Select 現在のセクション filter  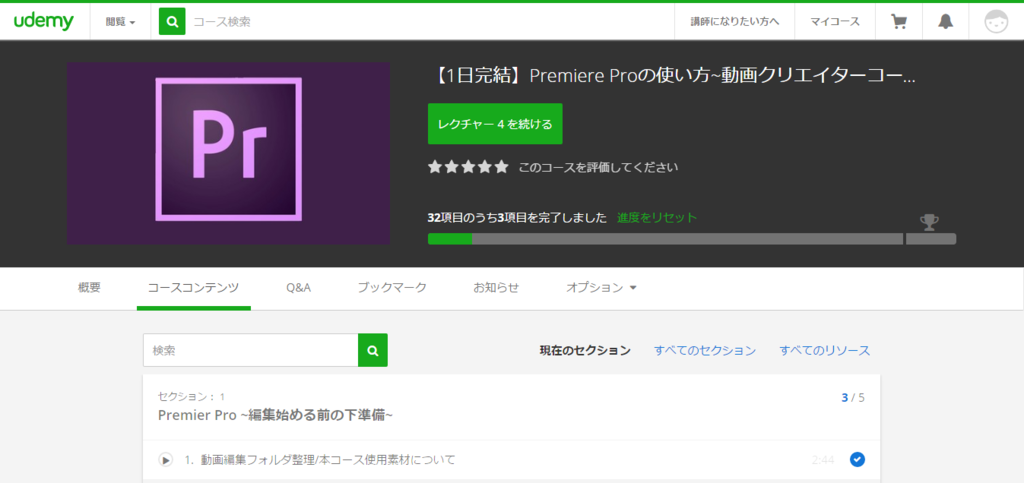584,351
